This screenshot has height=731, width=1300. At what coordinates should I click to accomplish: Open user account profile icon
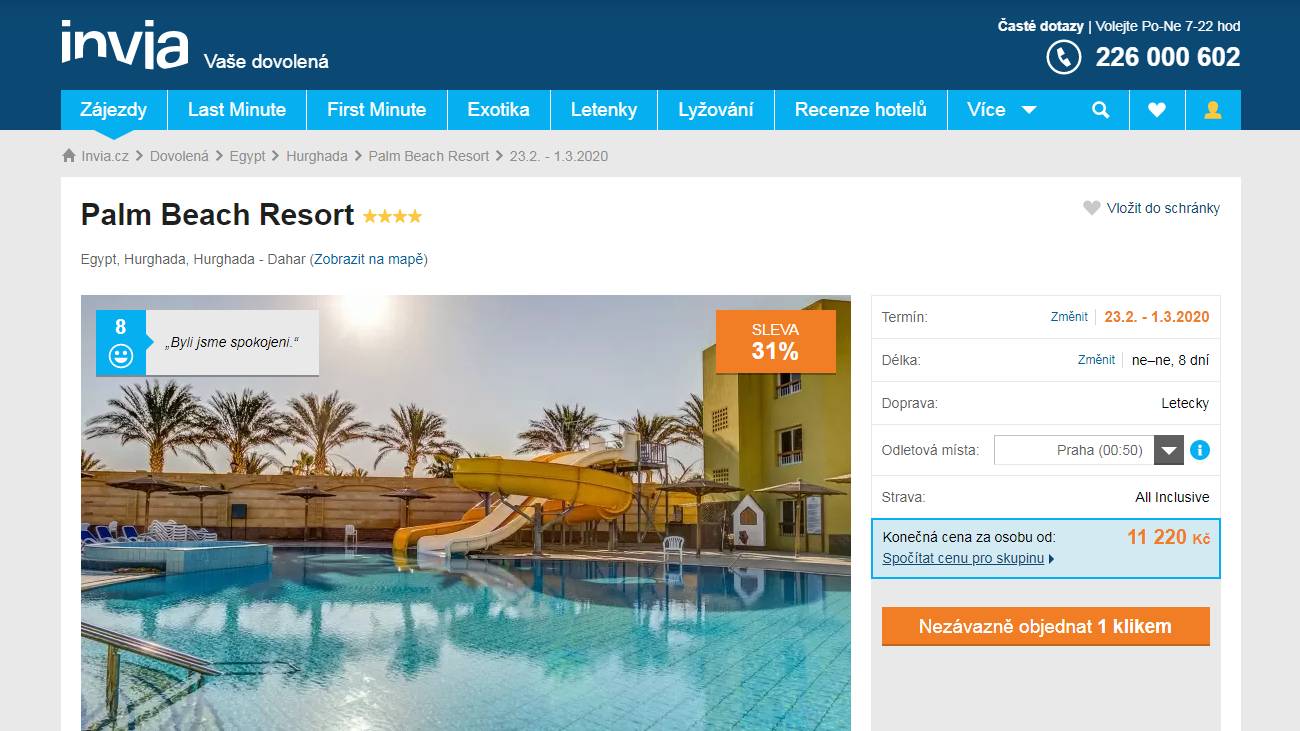coord(1213,110)
